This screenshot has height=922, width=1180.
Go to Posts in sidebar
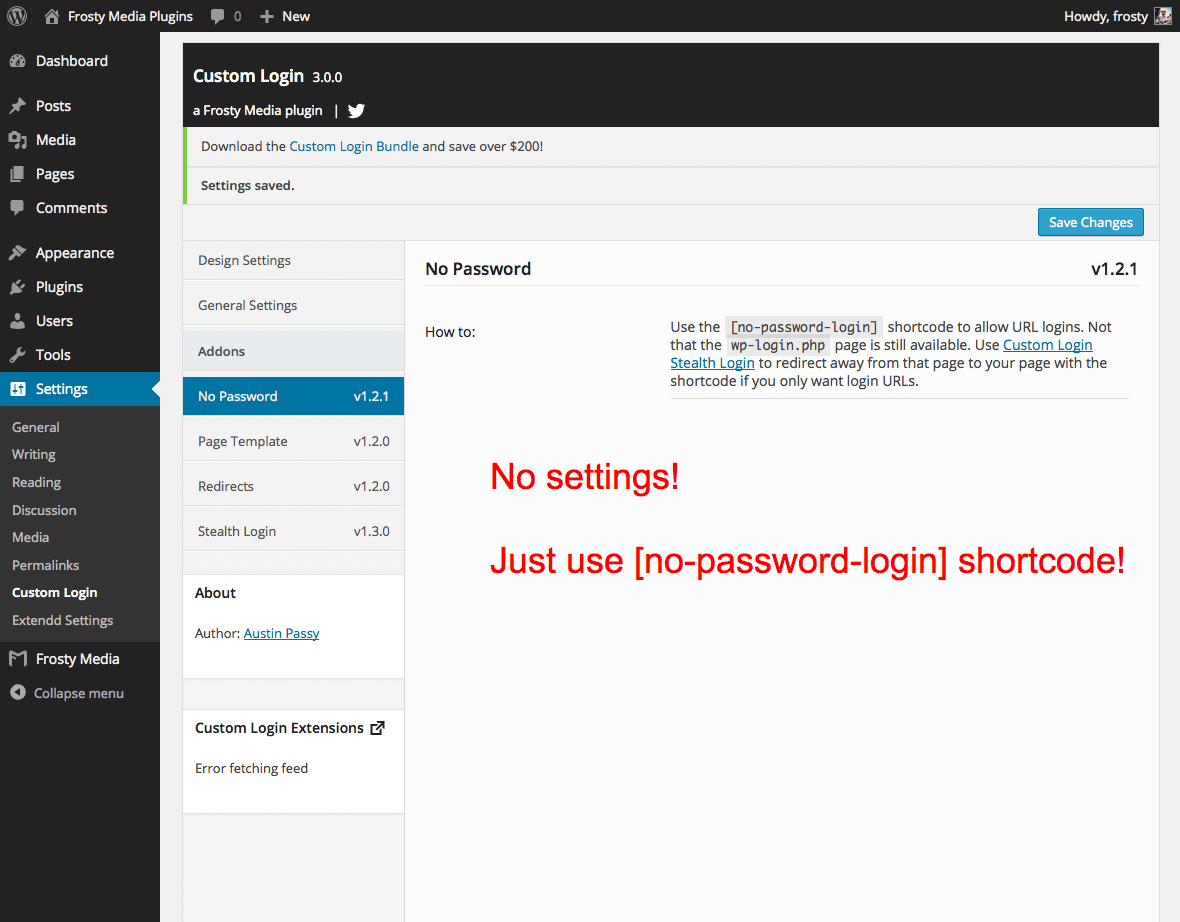click(x=80, y=106)
